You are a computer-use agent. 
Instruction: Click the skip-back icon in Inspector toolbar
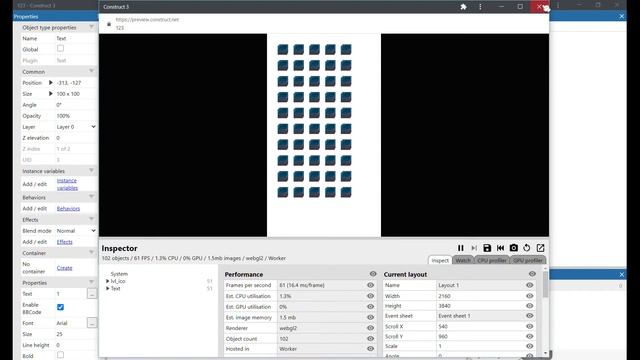coord(500,248)
